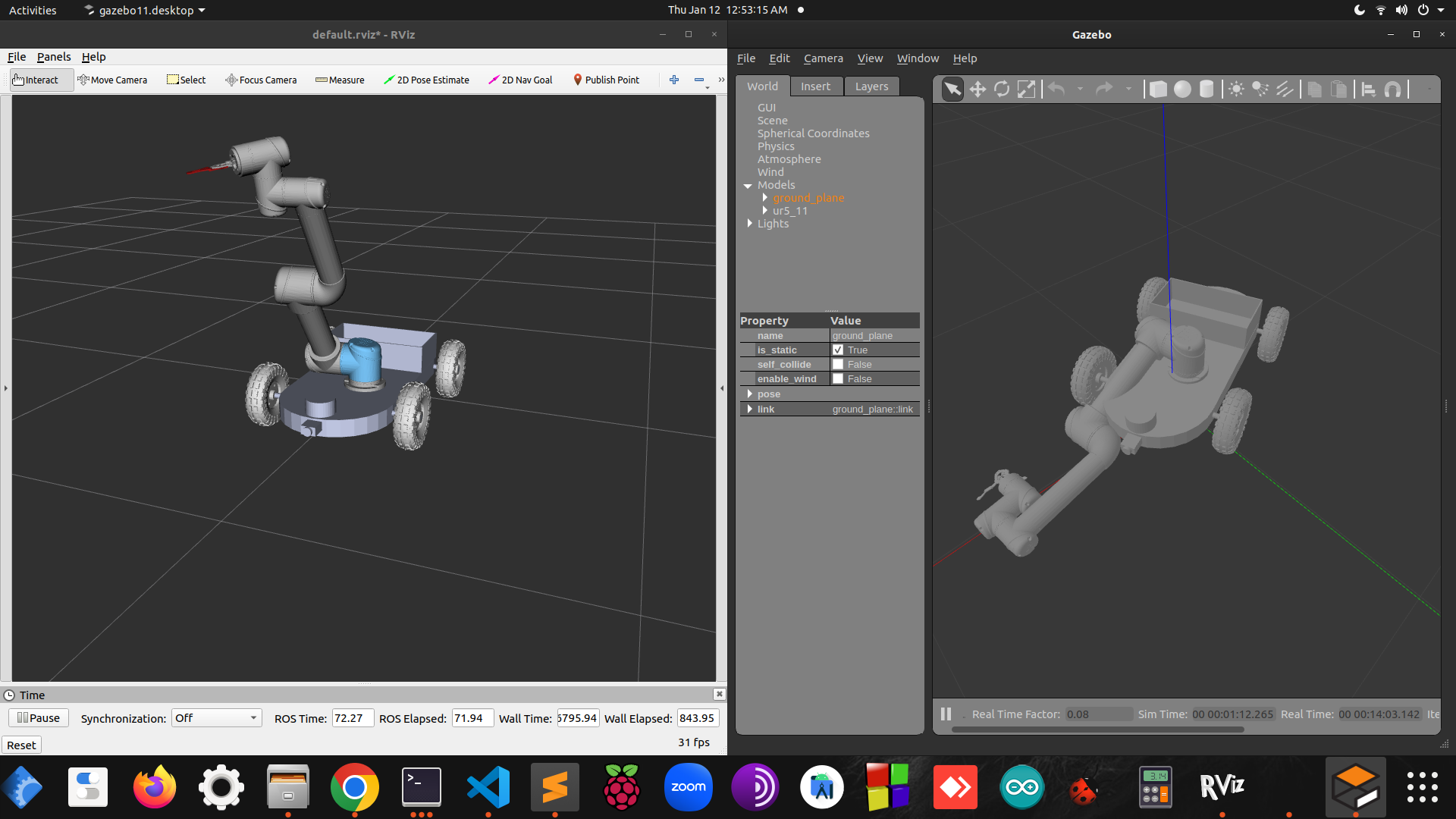Select the 2D Nav Goal tool
1456x819 pixels.
click(x=520, y=80)
